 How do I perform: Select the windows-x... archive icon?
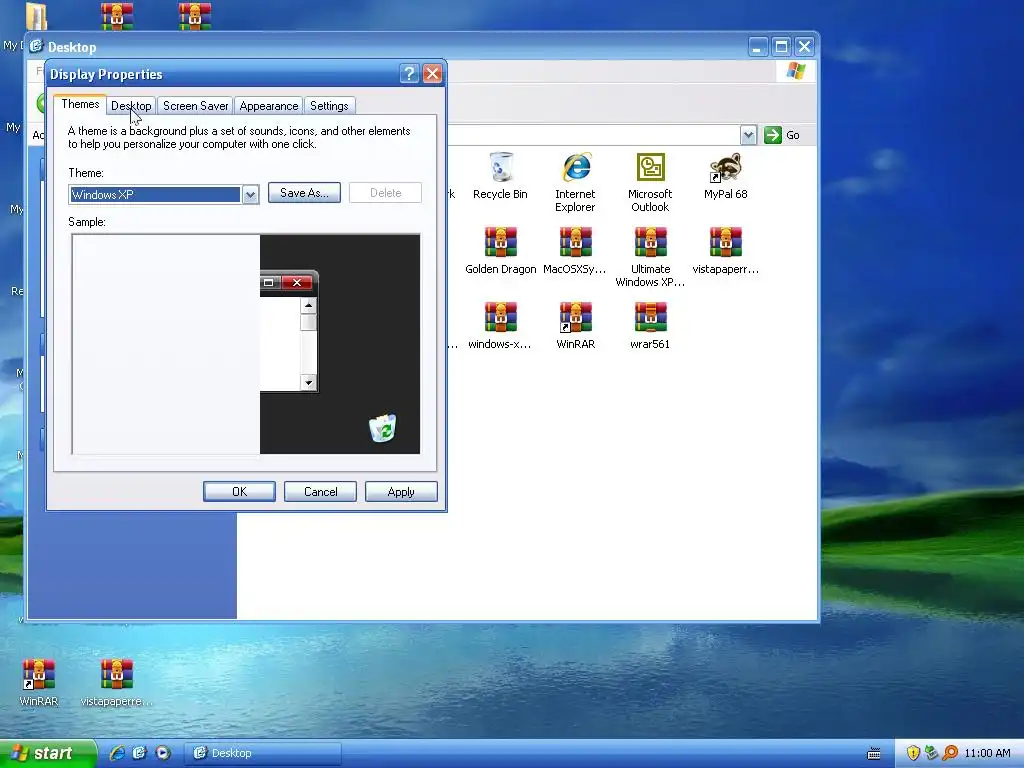pos(501,317)
